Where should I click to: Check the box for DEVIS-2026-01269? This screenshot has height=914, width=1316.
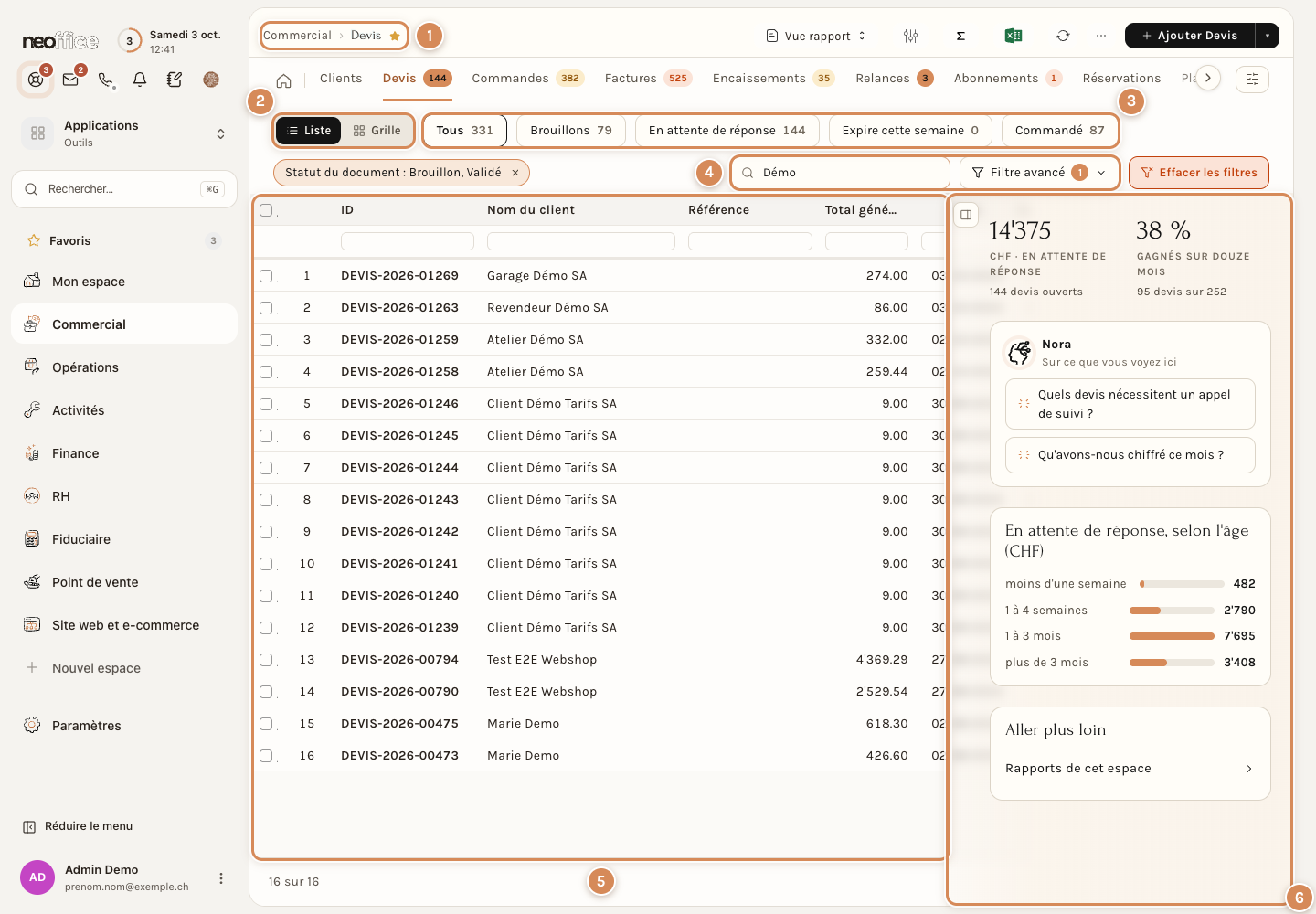(x=266, y=275)
